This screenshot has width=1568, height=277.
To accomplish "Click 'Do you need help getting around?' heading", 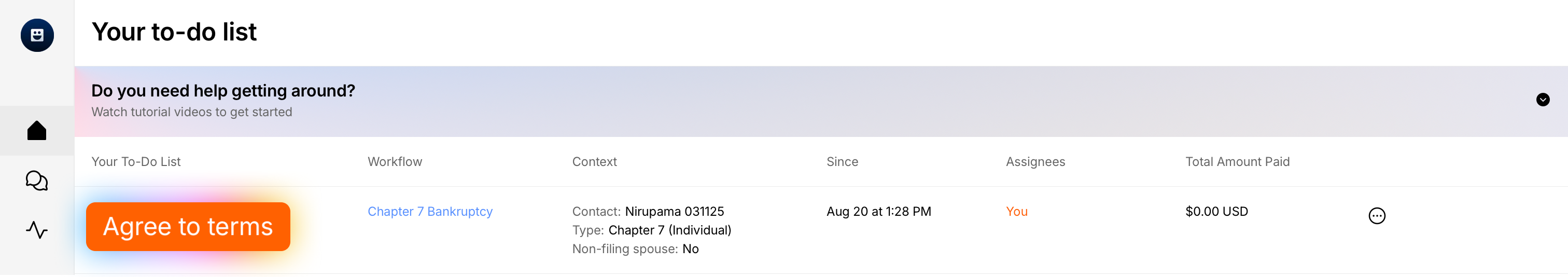I will click(223, 91).
